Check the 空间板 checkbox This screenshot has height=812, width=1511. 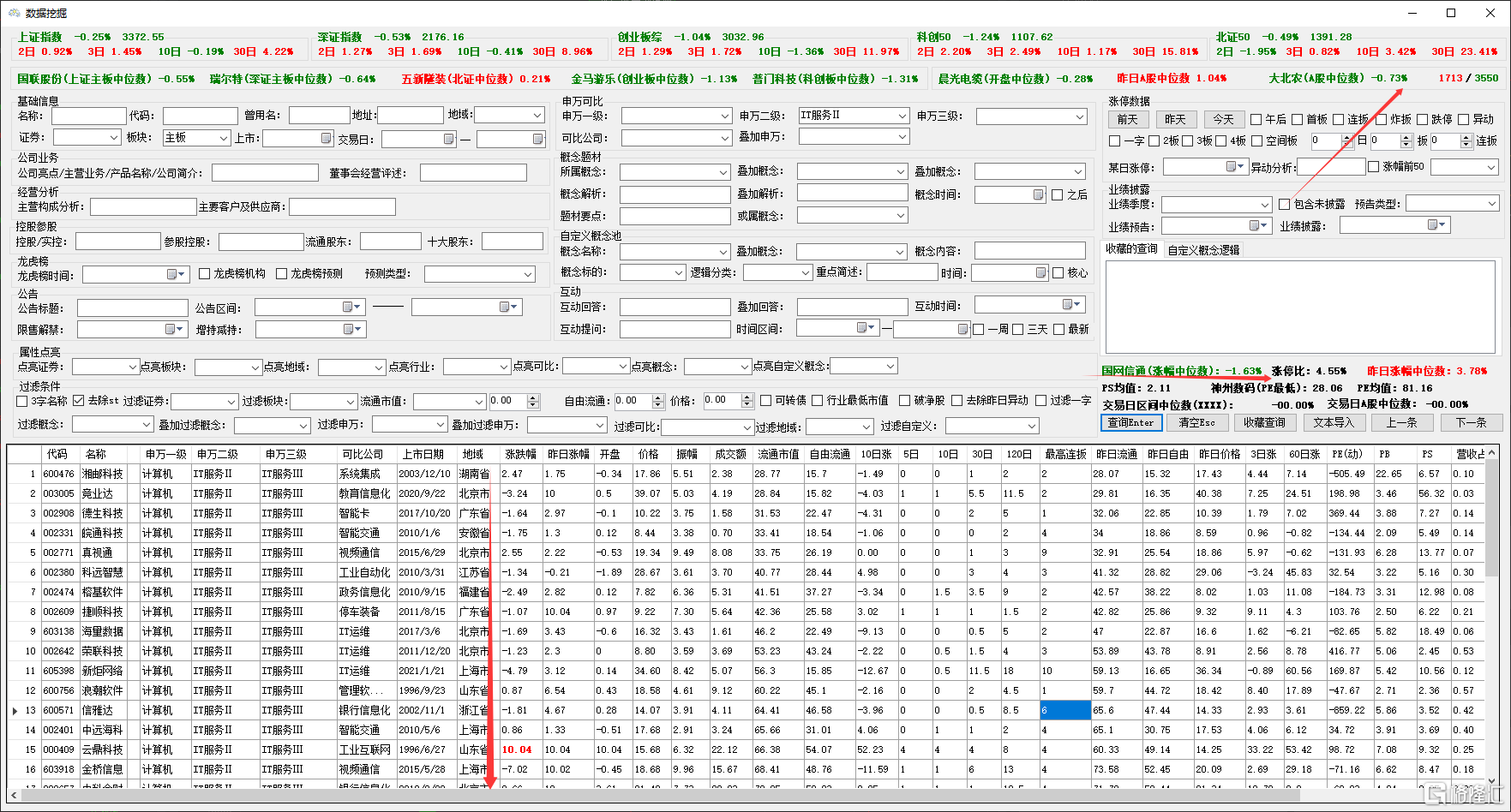click(1256, 141)
